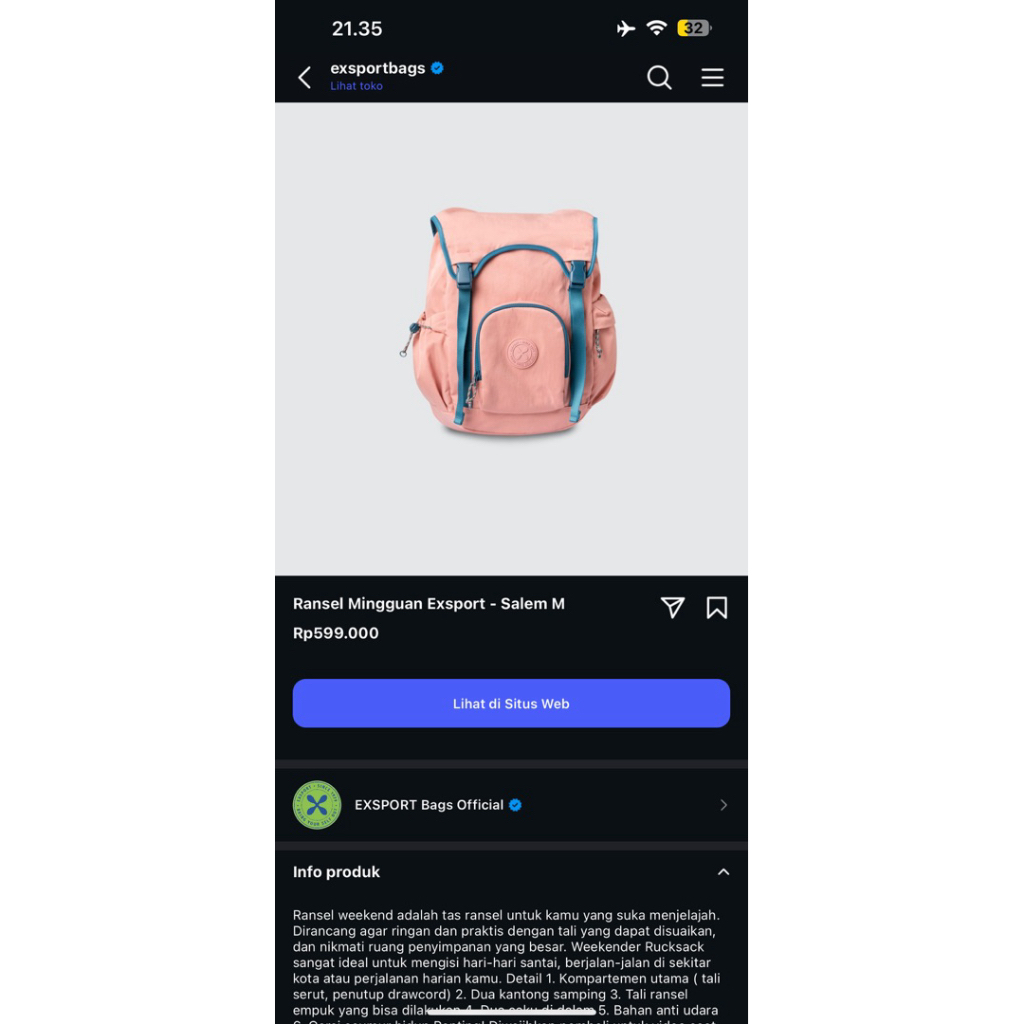Tap the Ransel Mingguan Exsport product title

pyautogui.click(x=428, y=603)
